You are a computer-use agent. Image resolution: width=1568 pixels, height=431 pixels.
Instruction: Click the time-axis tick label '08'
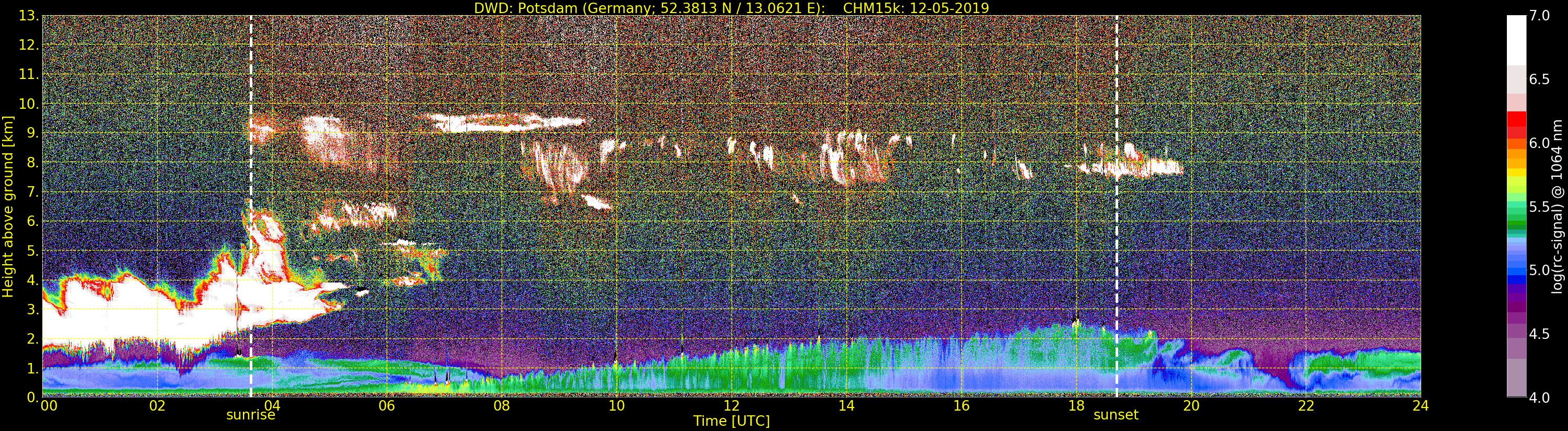[502, 405]
